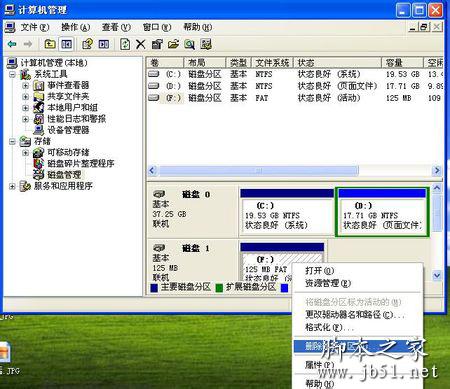
Task: Select 本地用户和组 tree node
Action: point(72,108)
